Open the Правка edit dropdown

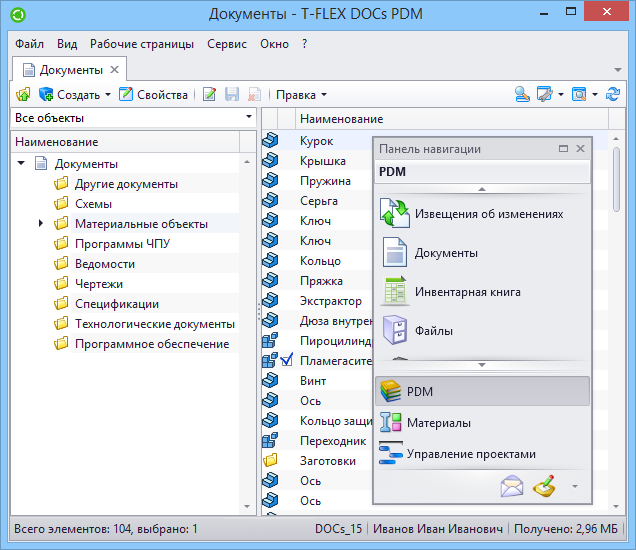click(301, 95)
